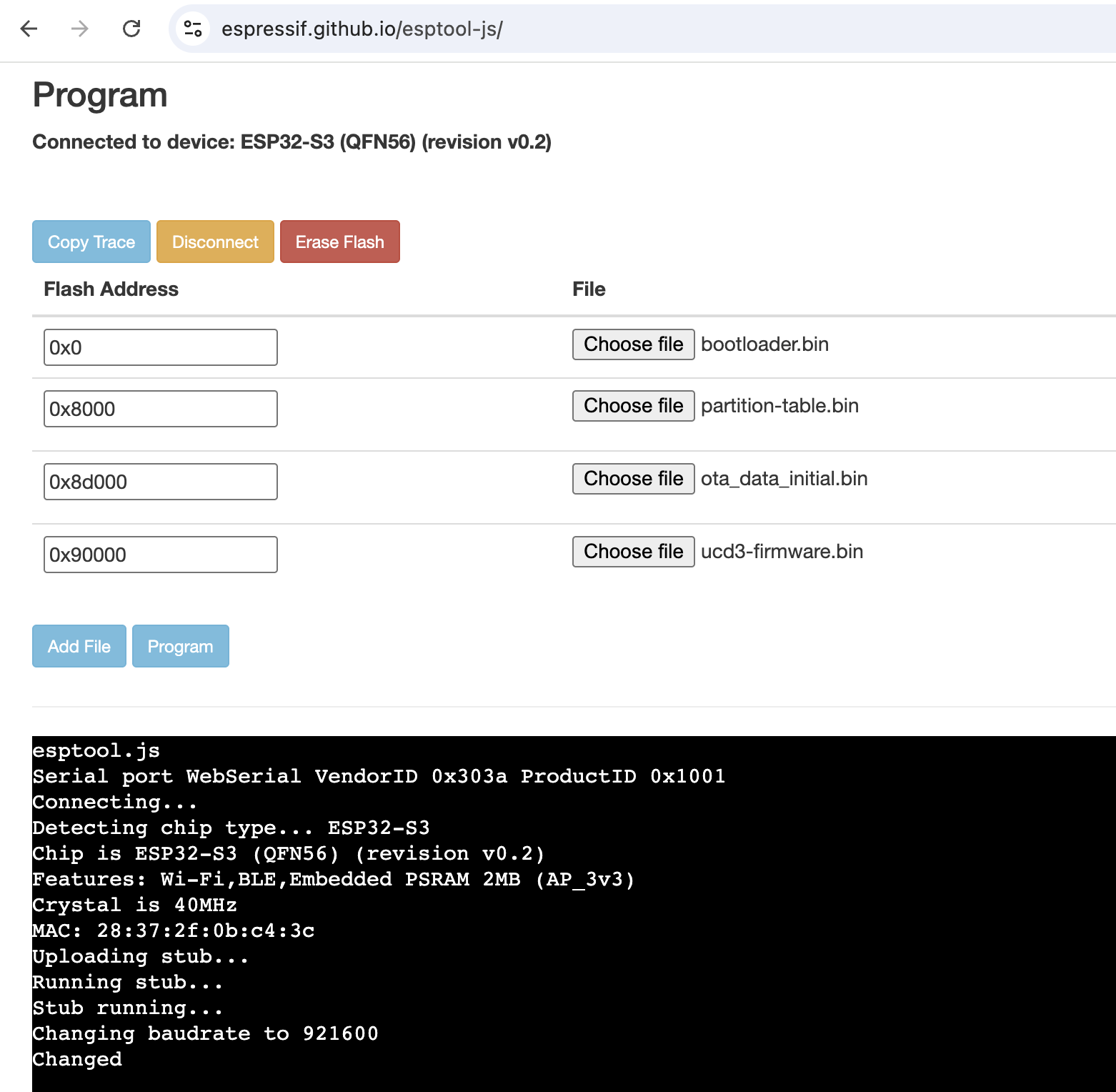The height and width of the screenshot is (1092, 1116).
Task: Click inside the 0x8d000 address field
Action: (x=160, y=481)
